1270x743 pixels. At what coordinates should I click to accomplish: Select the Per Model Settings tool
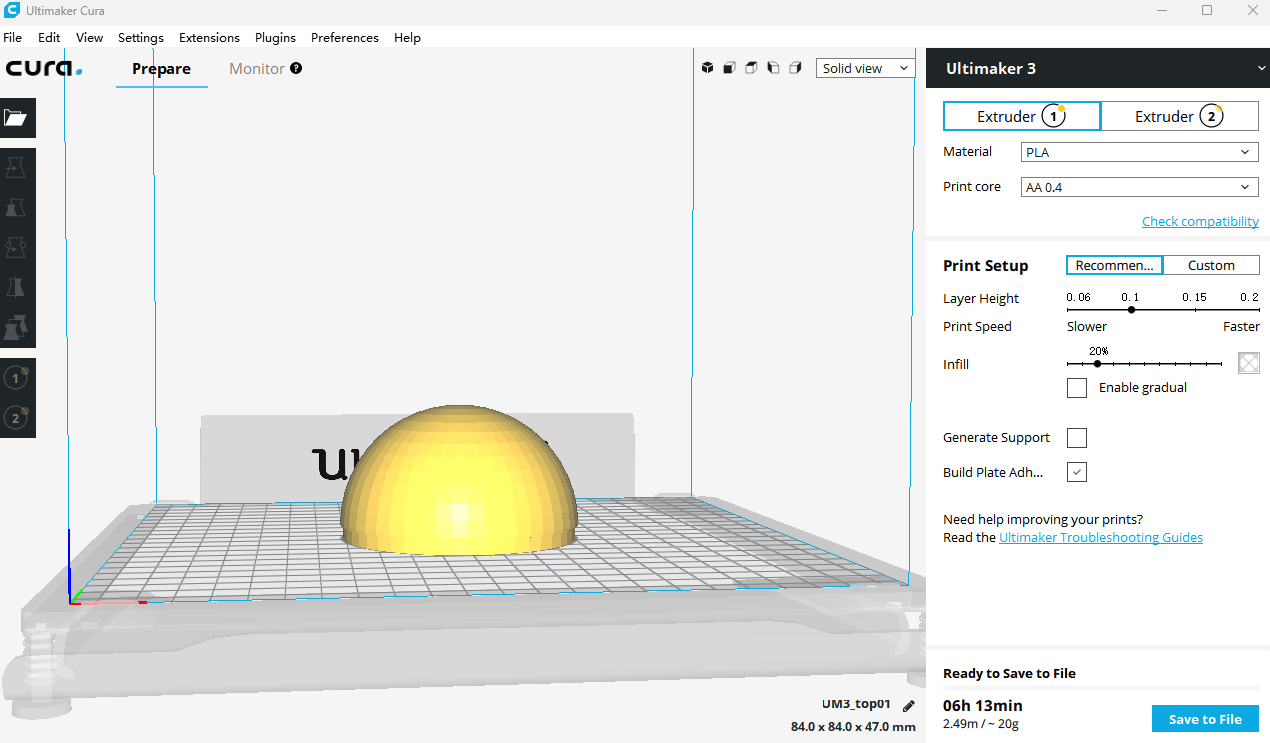coord(16,328)
